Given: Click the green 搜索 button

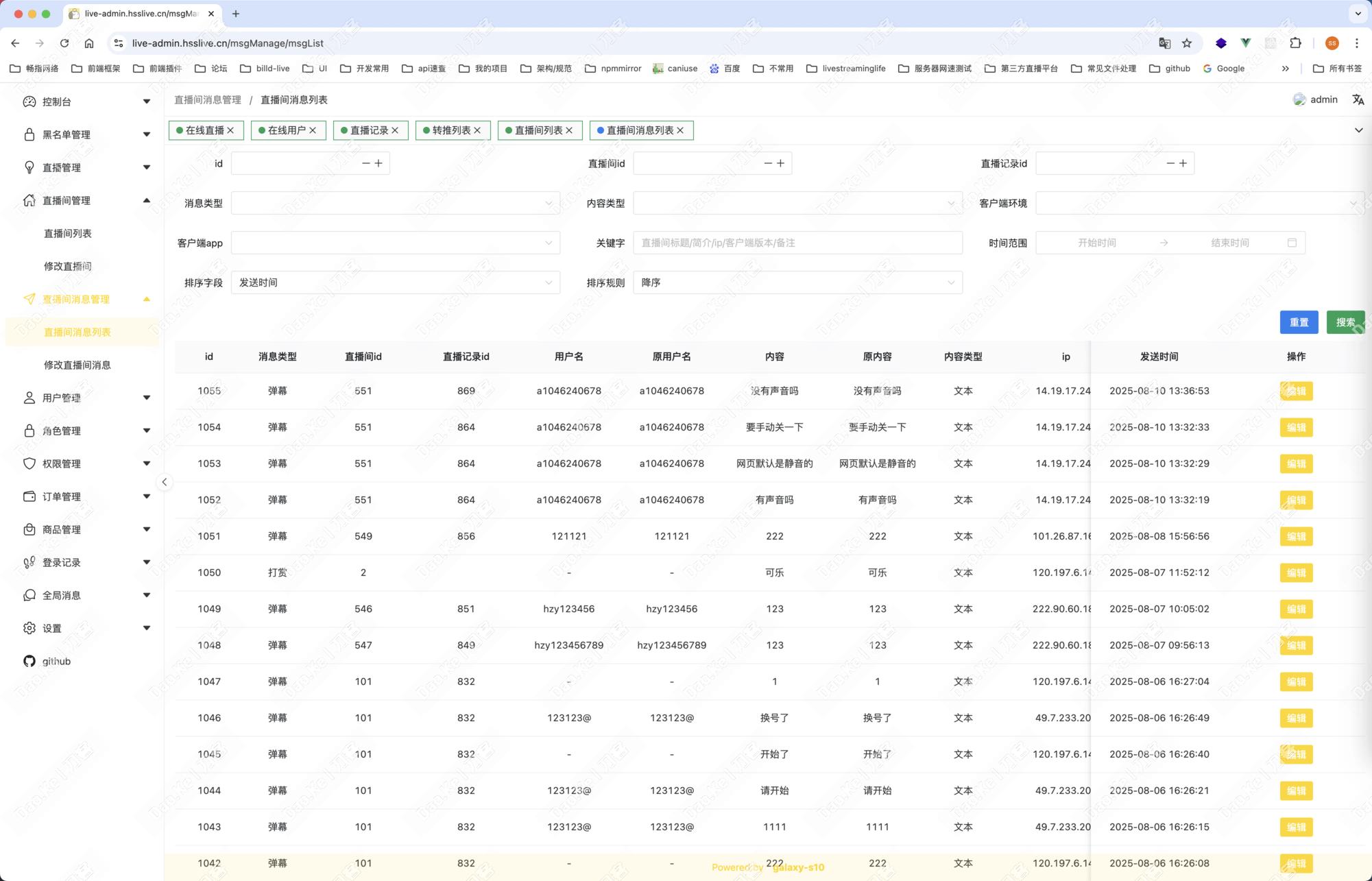Looking at the screenshot, I should point(1345,322).
